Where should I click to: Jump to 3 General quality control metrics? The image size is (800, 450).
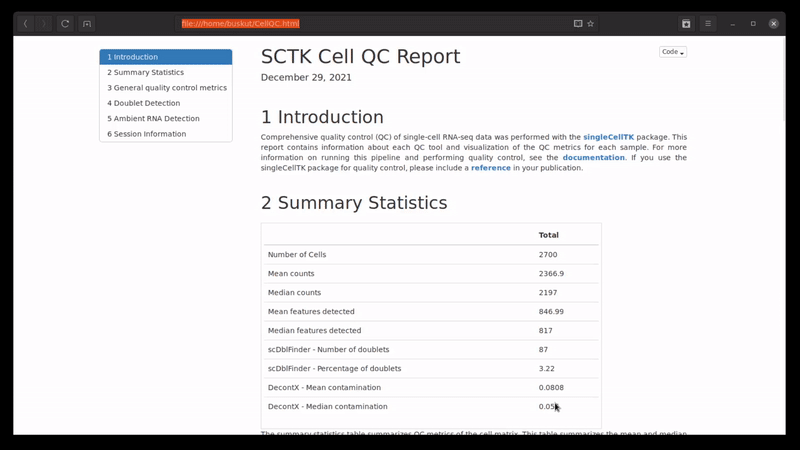[166, 88]
